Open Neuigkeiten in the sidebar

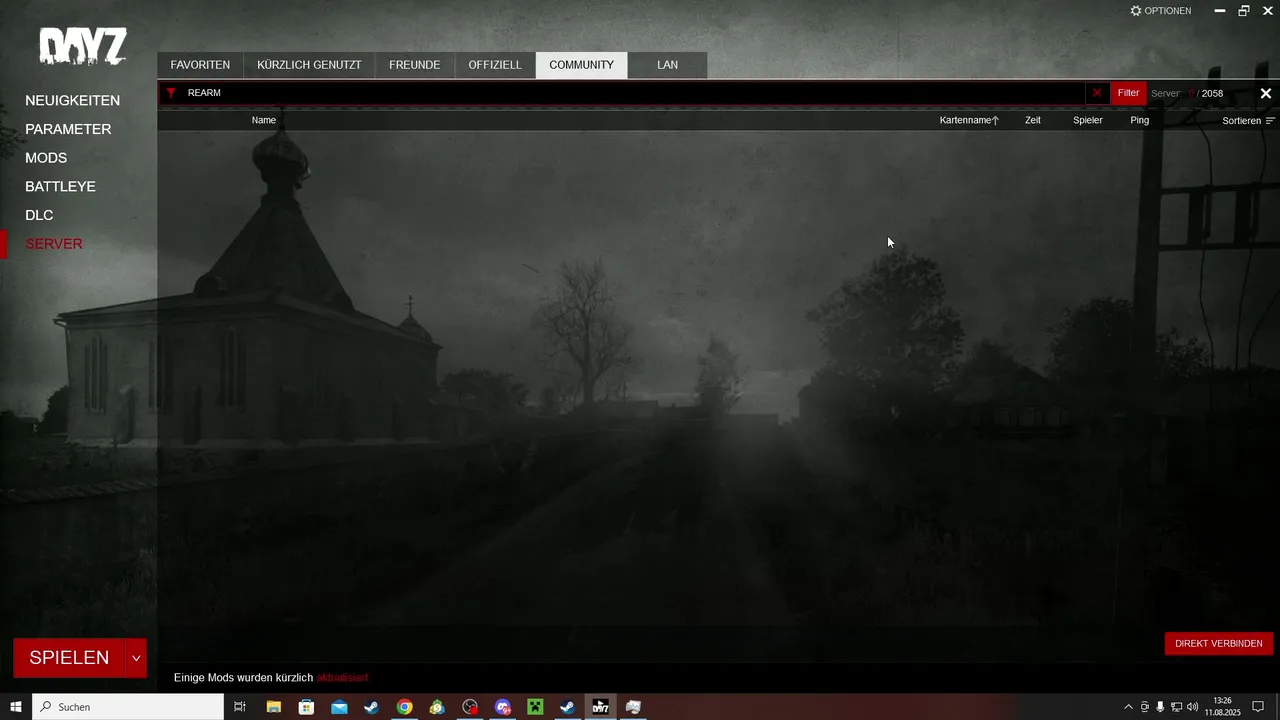[72, 101]
